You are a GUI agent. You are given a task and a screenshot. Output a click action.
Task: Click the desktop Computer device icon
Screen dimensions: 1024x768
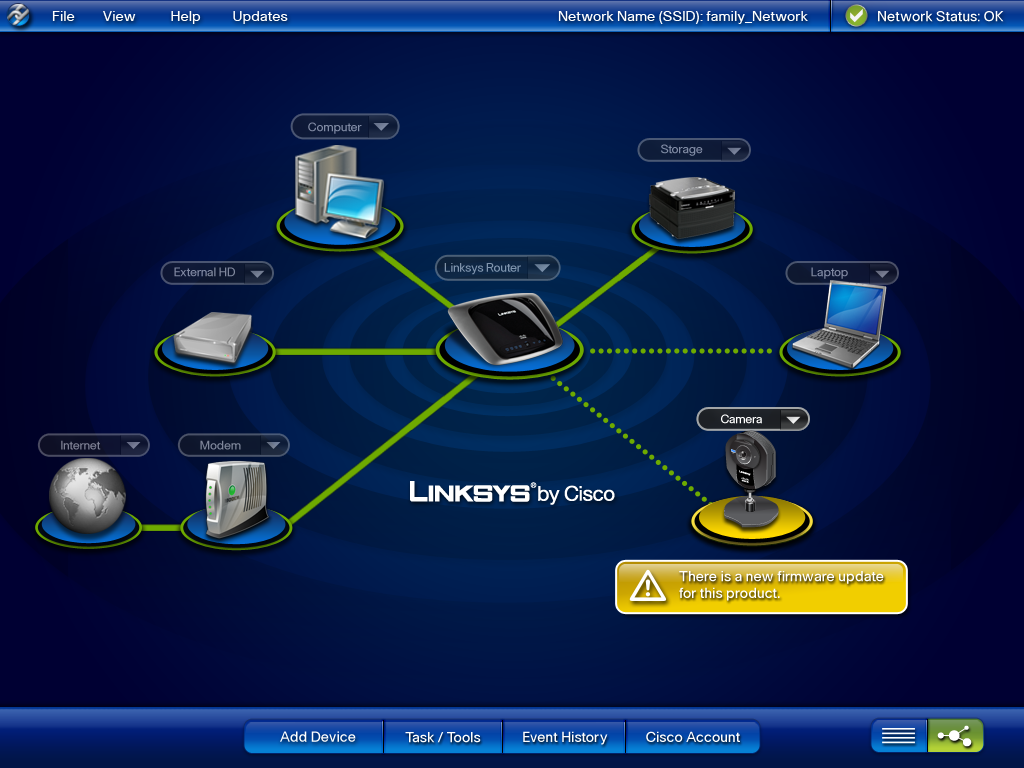[x=339, y=194]
